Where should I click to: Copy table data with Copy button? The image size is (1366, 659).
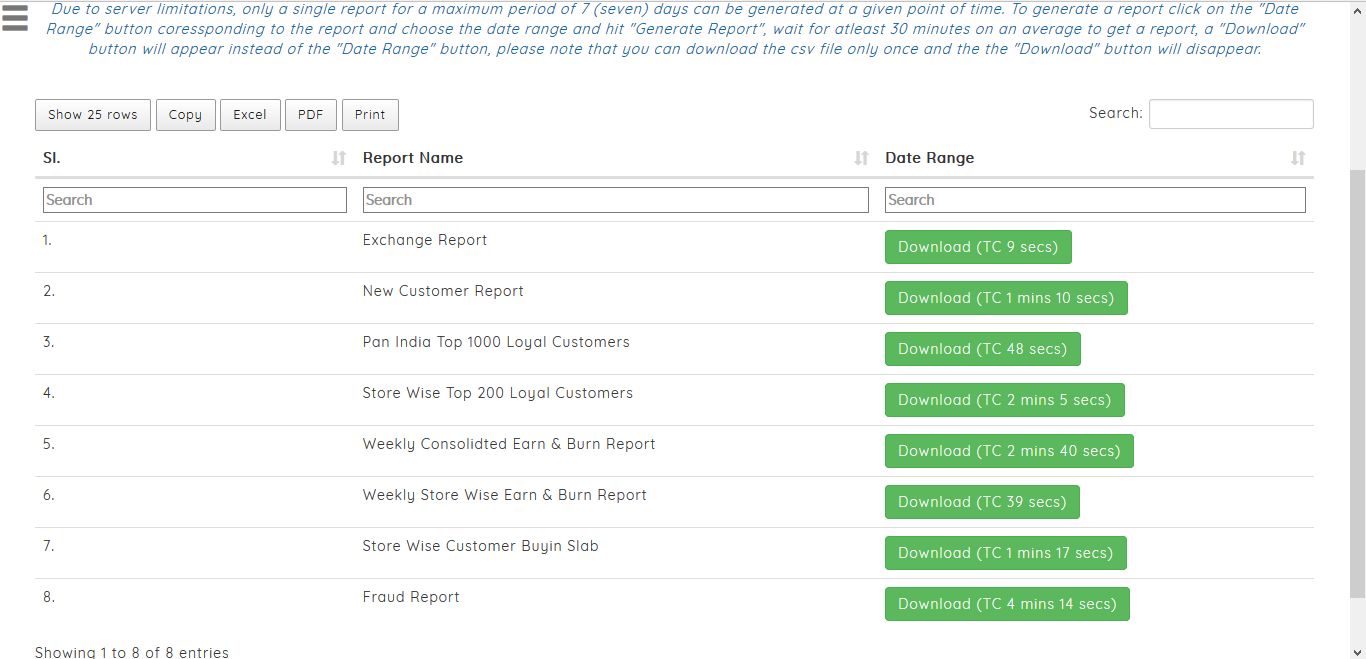[185, 115]
